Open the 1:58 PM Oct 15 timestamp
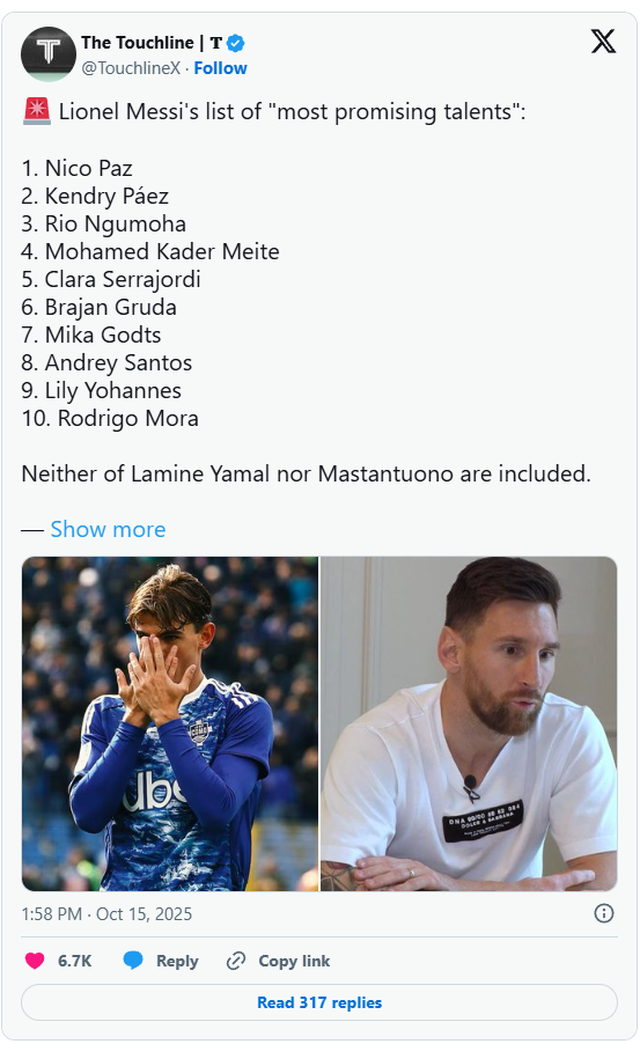The image size is (640, 1044). (x=107, y=914)
